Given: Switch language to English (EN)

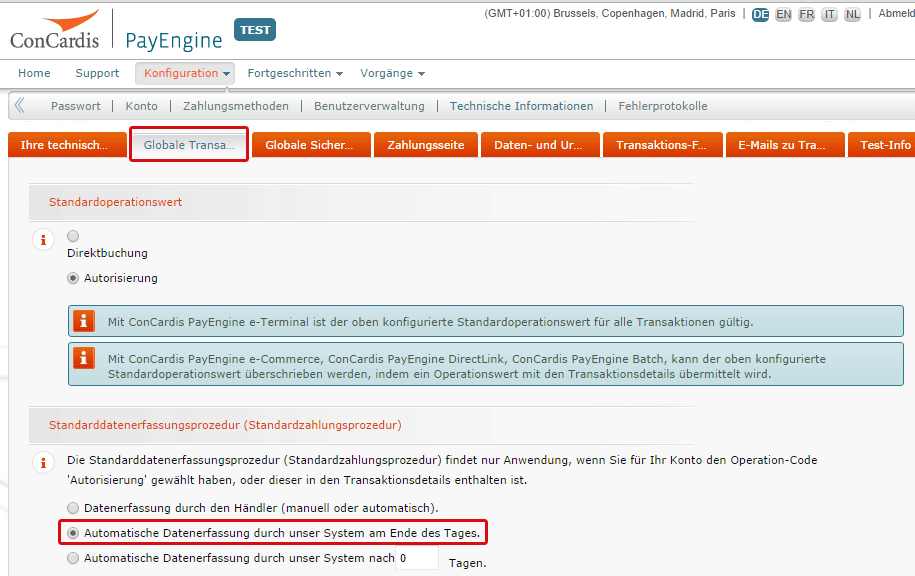Looking at the screenshot, I should tap(783, 14).
